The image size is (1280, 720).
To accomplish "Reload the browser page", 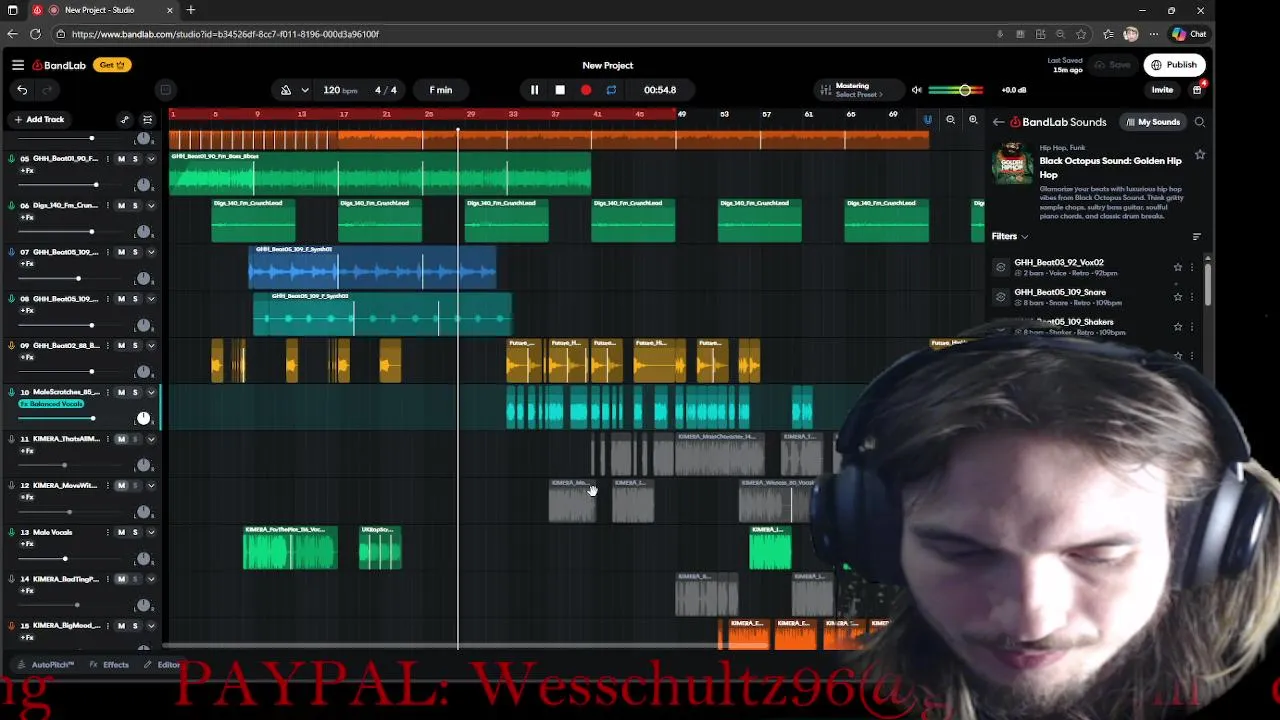I will [35, 34].
